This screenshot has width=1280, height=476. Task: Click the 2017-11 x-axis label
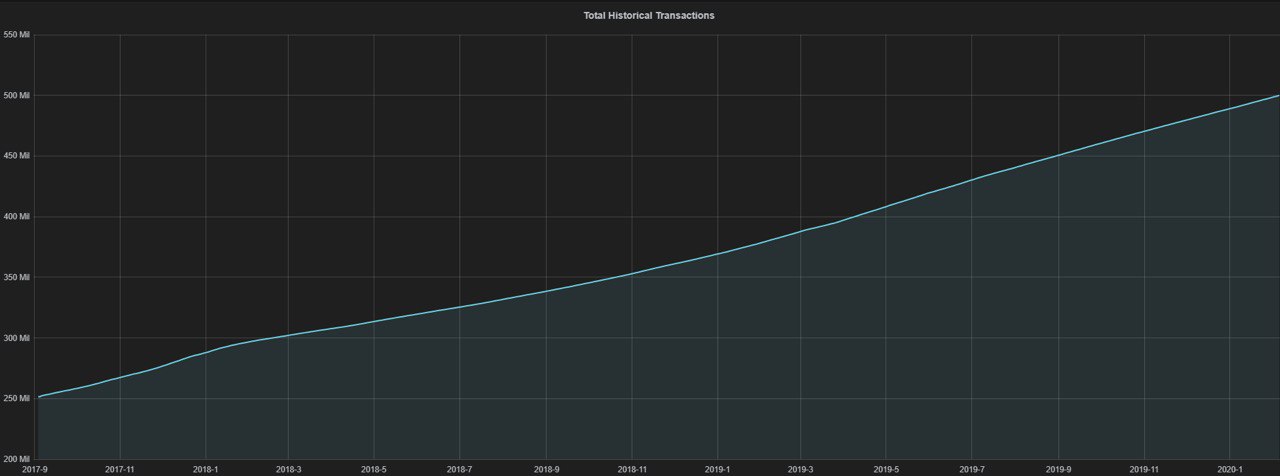(119, 469)
